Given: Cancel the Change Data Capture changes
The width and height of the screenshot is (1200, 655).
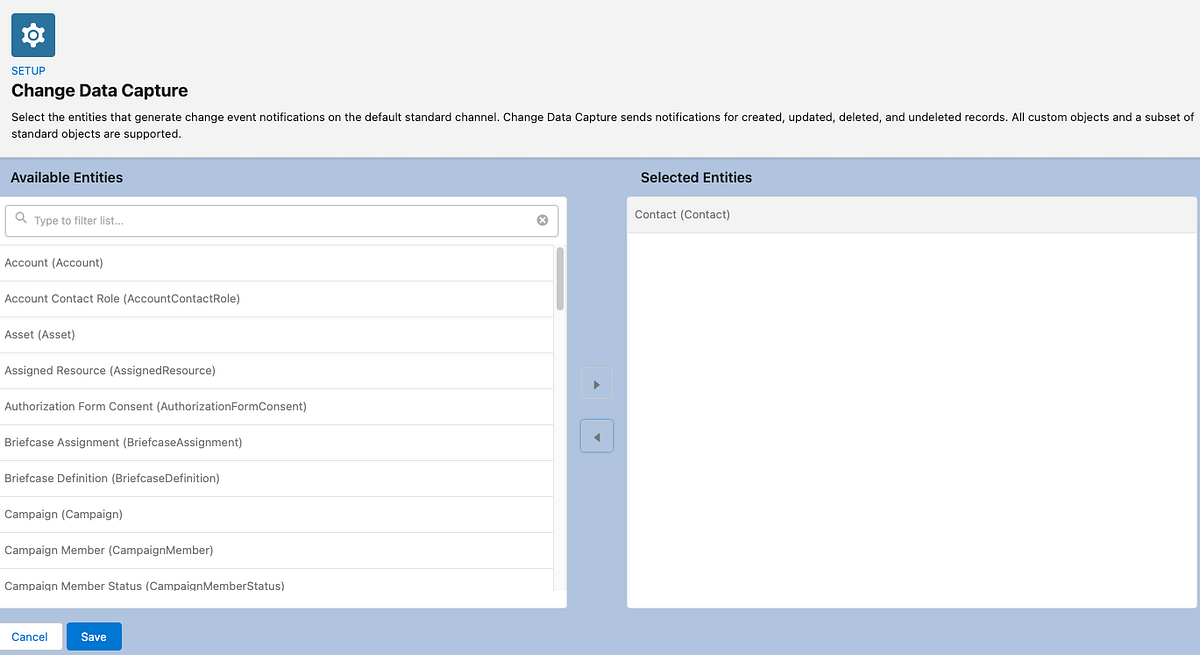Looking at the screenshot, I should click(30, 636).
